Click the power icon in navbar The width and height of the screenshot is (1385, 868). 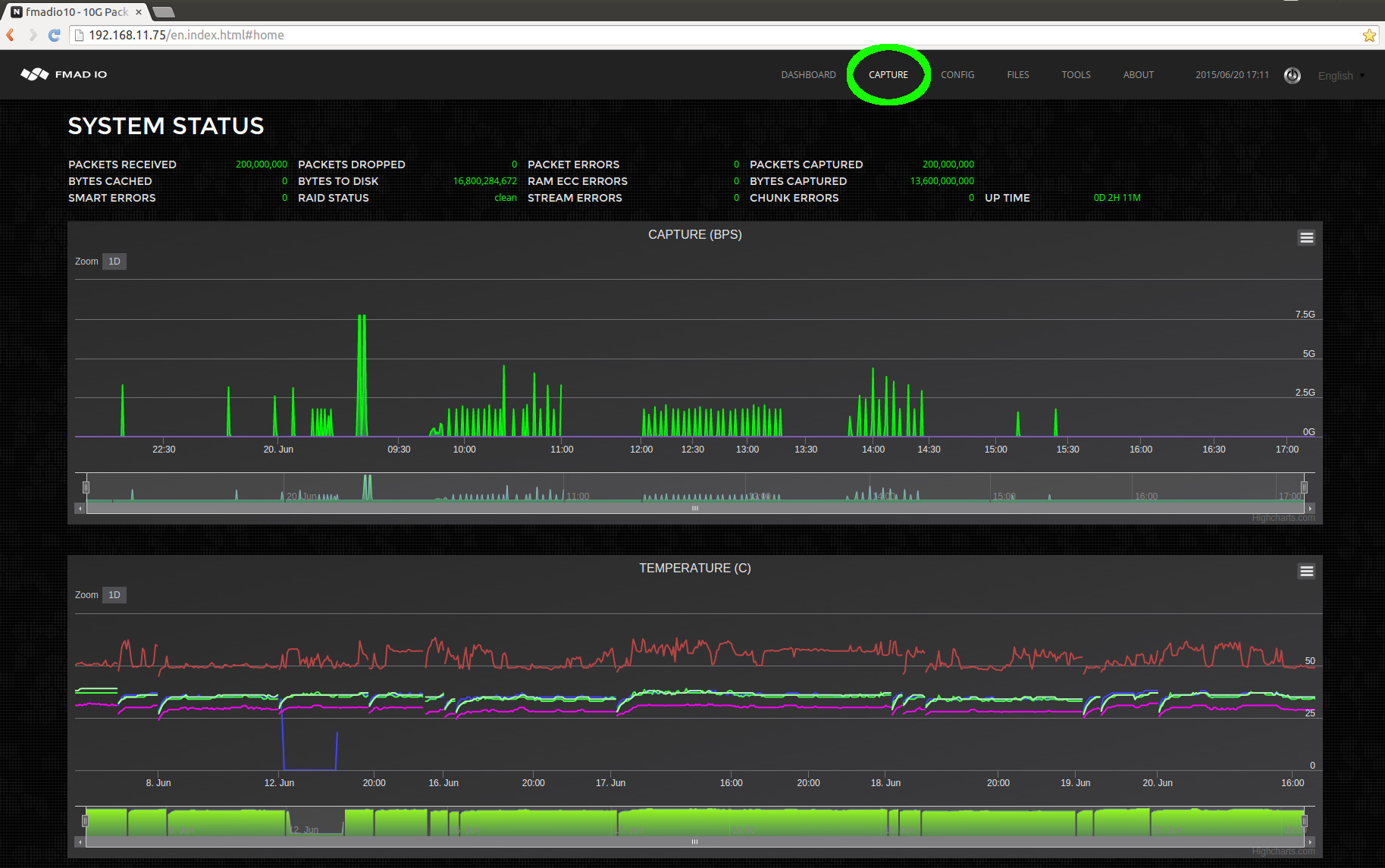[1292, 75]
